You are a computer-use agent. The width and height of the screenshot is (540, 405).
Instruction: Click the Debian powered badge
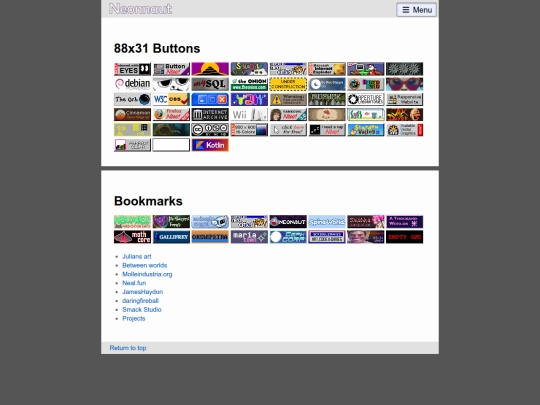pos(132,84)
